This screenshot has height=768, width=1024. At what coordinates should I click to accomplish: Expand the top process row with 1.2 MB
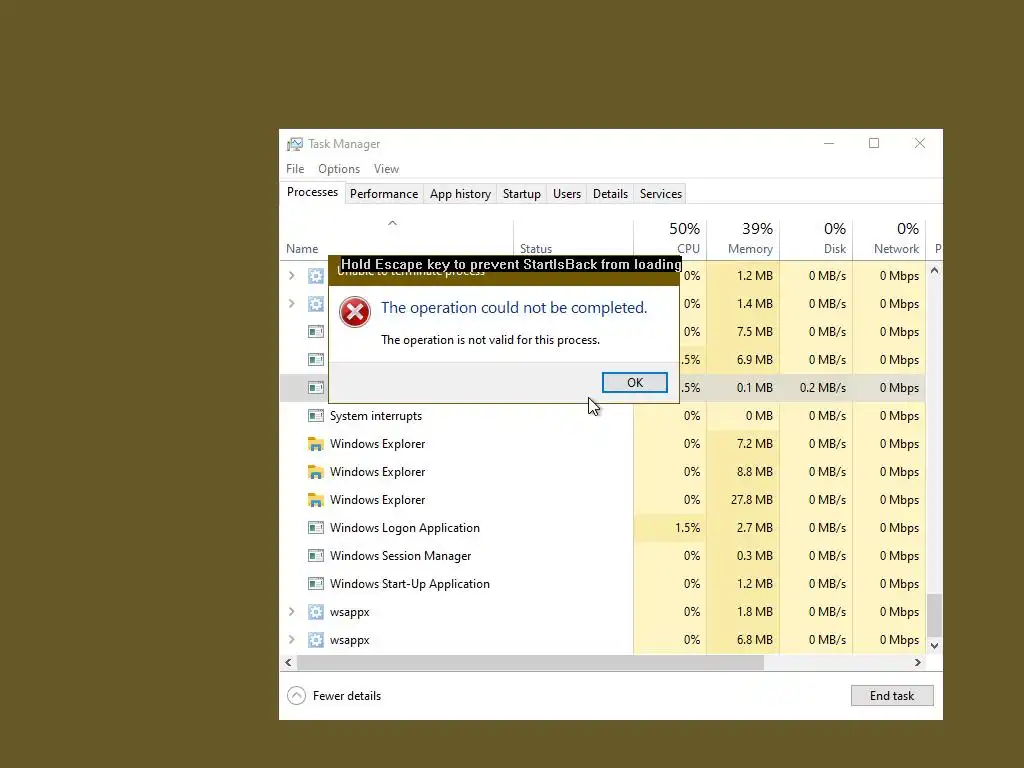pyautogui.click(x=292, y=276)
